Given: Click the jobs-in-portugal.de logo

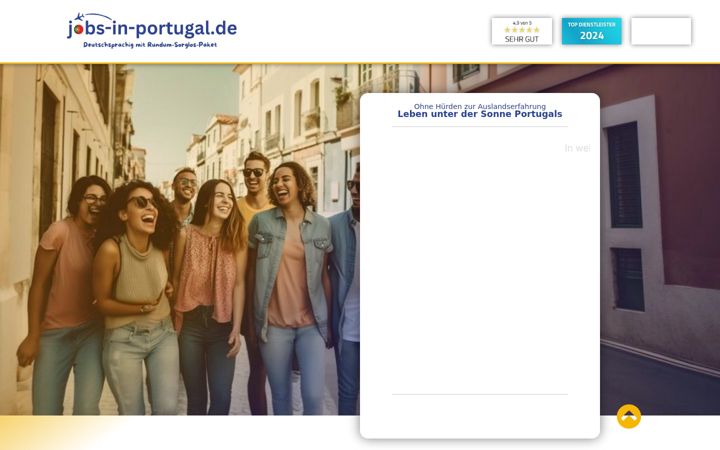Looking at the screenshot, I should coord(152,30).
